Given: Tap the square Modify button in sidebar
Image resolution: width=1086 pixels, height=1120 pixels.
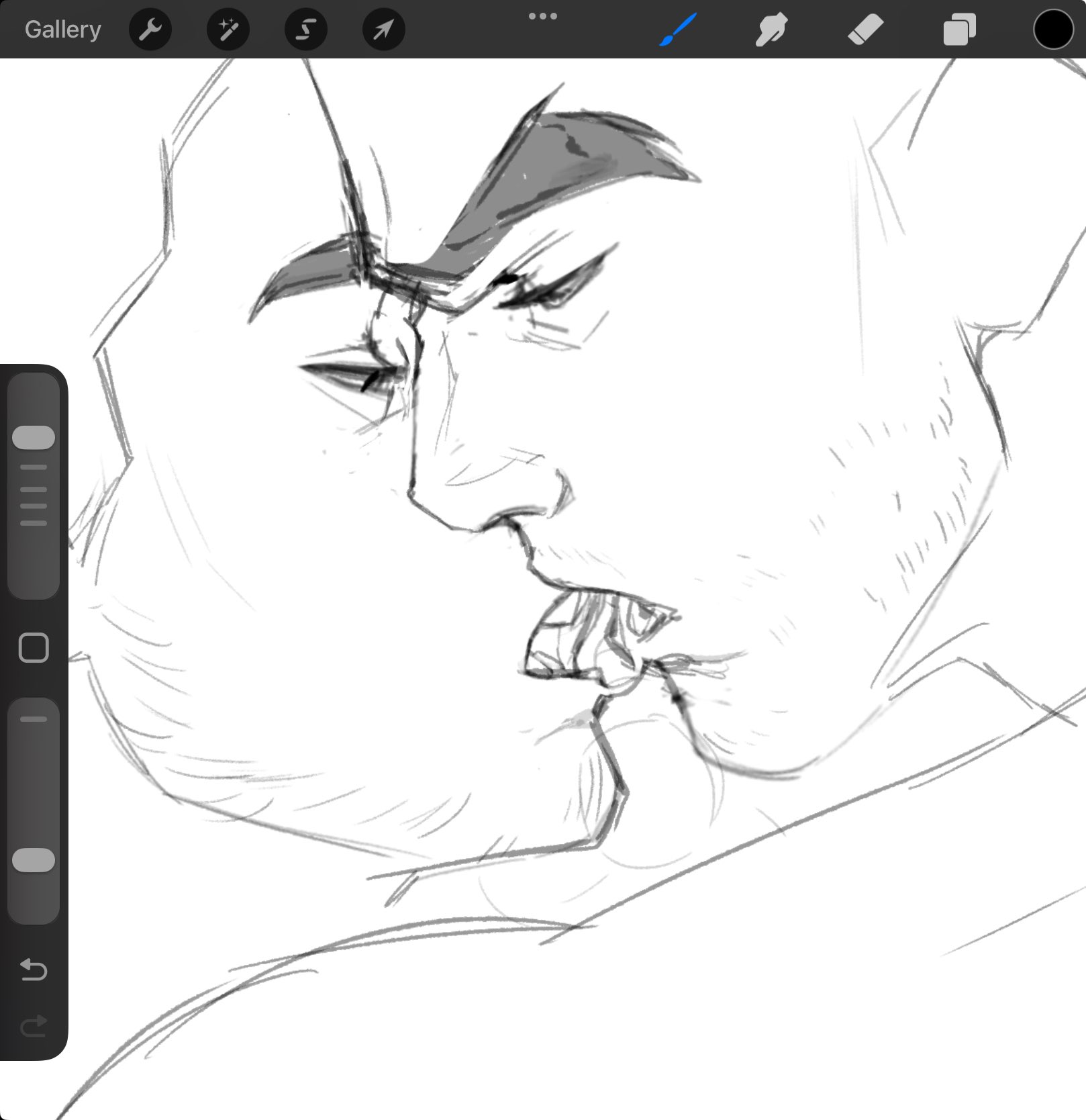Looking at the screenshot, I should (x=34, y=648).
